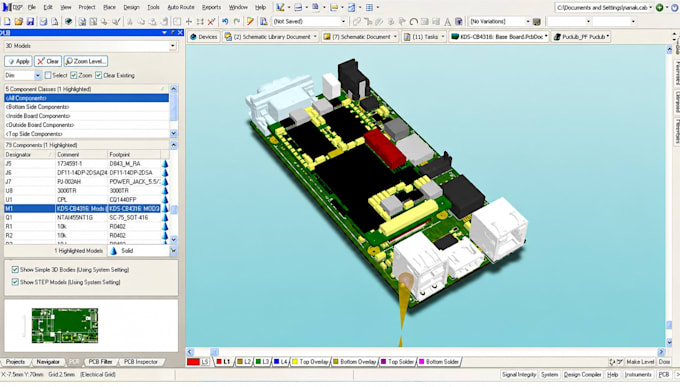Click the pin icon on PCB panel header
This screenshot has height=387, width=680.
(x=172, y=33)
